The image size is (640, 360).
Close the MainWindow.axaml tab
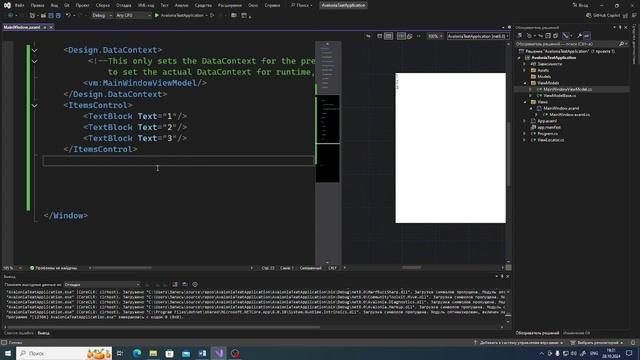point(51,27)
